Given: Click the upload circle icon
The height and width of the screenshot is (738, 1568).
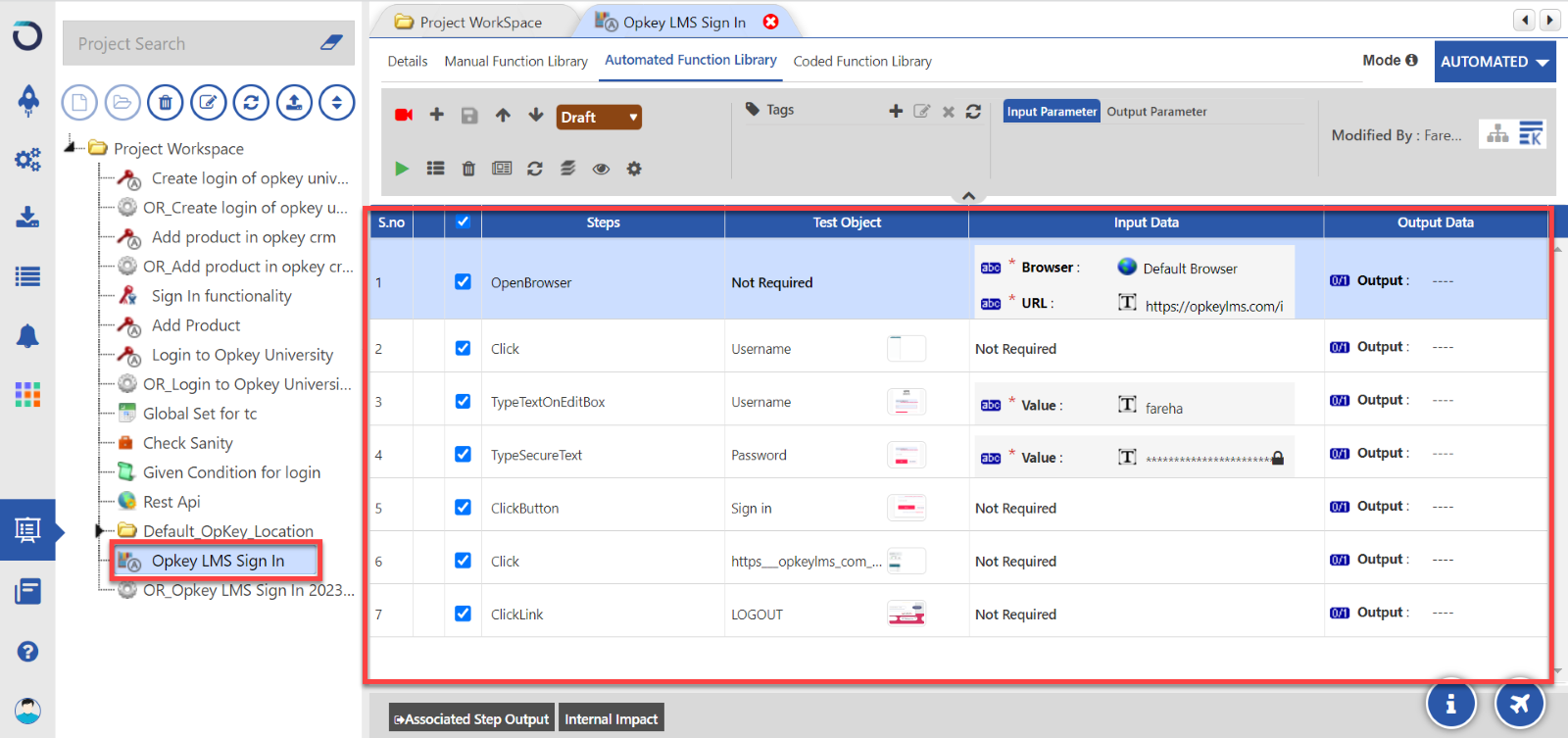Looking at the screenshot, I should pyautogui.click(x=294, y=102).
